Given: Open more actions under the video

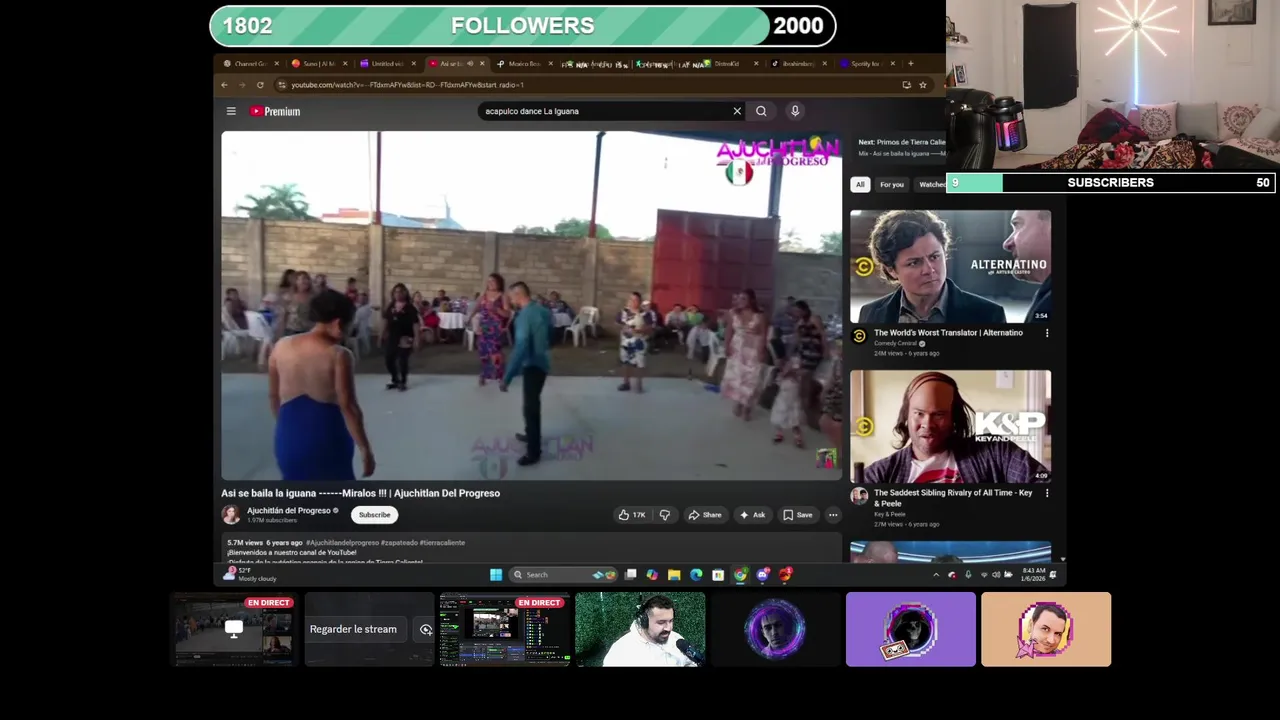Looking at the screenshot, I should pos(833,515).
